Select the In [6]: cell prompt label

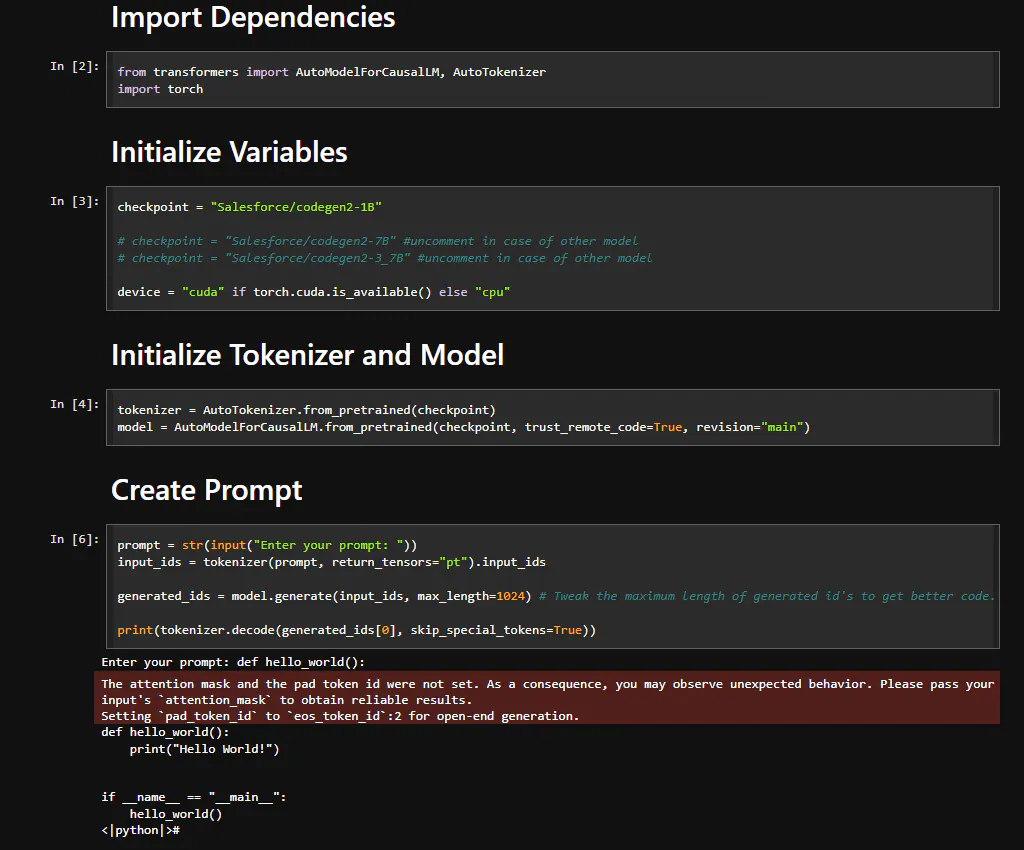[x=74, y=539]
